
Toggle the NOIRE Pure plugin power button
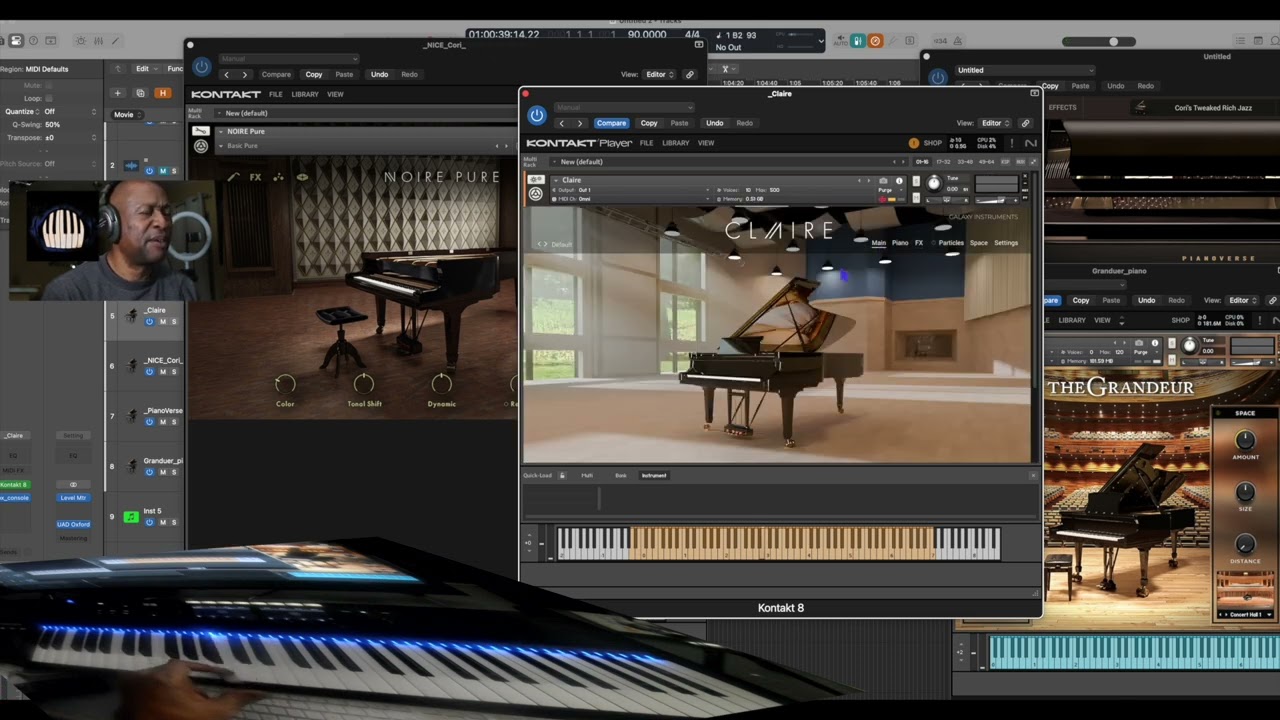pos(202,67)
